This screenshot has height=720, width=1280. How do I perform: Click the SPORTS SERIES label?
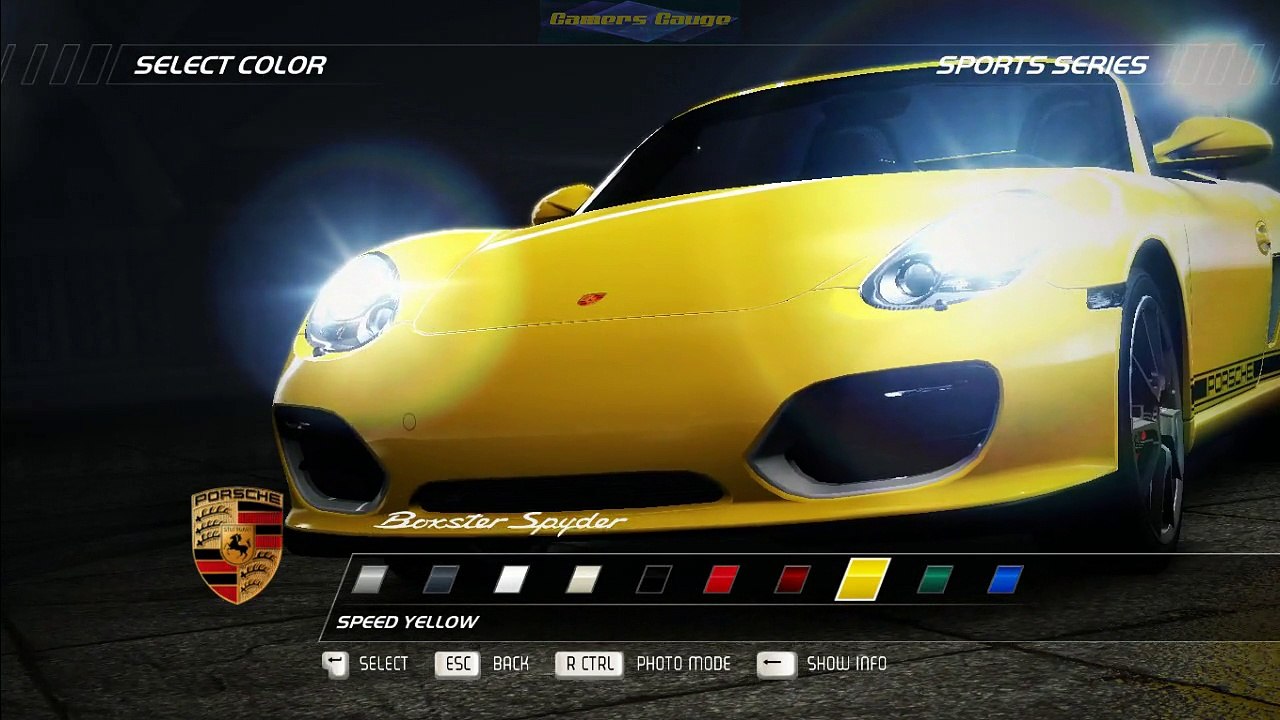pos(1042,66)
